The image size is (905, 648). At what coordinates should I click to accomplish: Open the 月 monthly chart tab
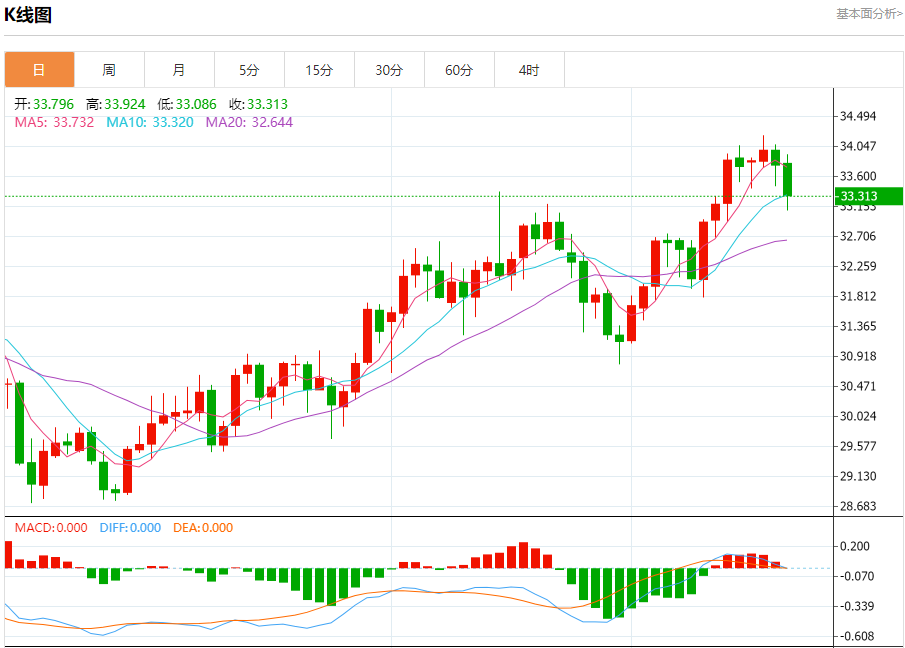(x=179, y=70)
